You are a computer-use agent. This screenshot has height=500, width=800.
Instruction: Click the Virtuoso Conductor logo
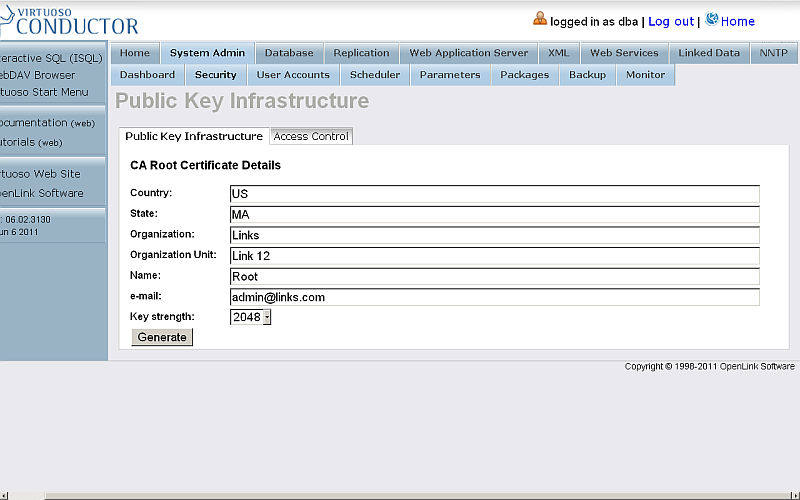click(68, 20)
